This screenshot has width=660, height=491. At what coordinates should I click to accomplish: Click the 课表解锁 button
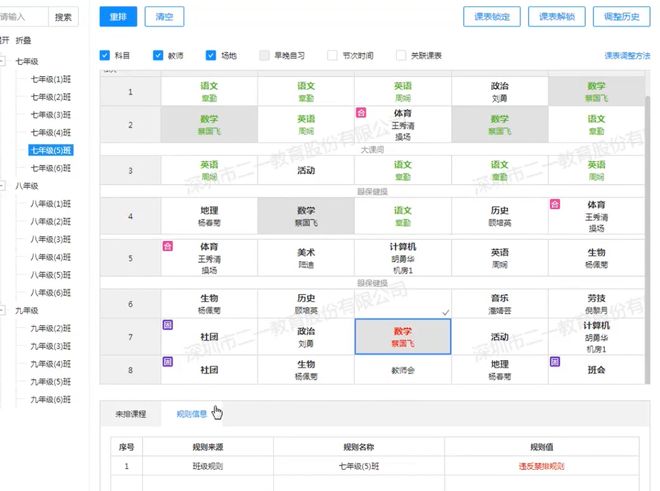point(556,17)
